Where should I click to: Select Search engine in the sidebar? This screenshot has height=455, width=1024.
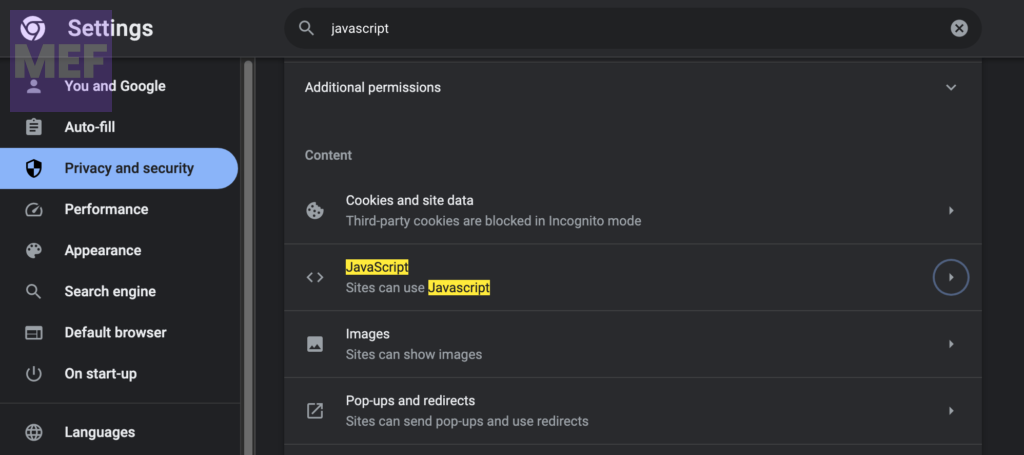coord(110,291)
